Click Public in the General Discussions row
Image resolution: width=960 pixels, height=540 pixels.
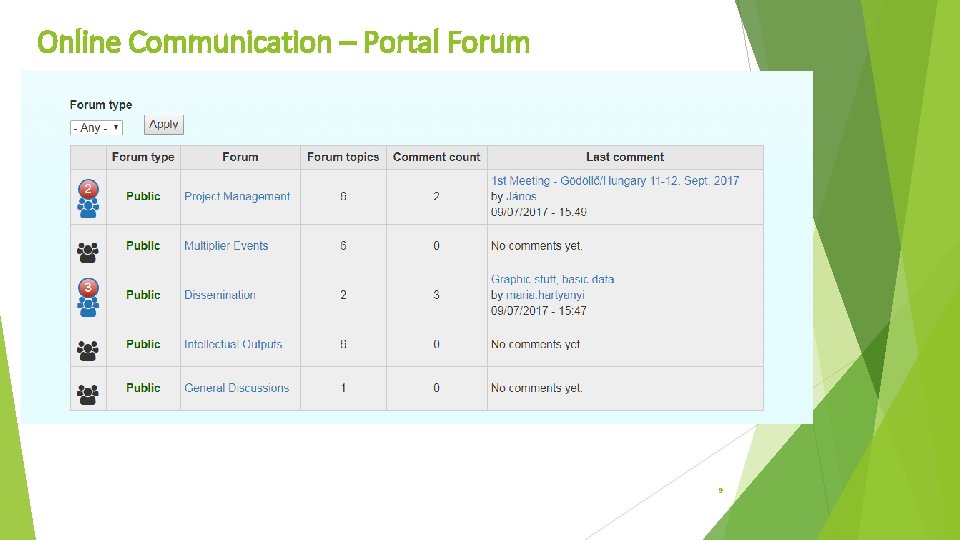[143, 388]
